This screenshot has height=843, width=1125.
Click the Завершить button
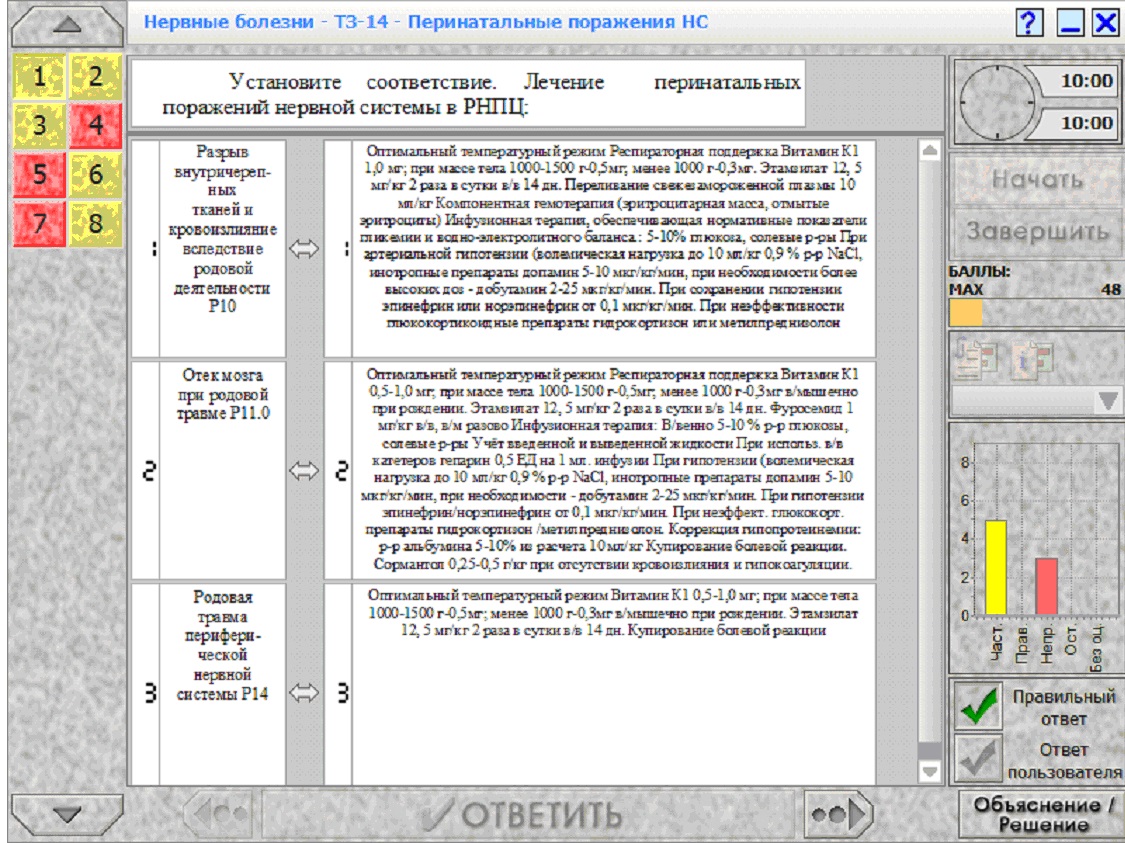pos(1037,232)
